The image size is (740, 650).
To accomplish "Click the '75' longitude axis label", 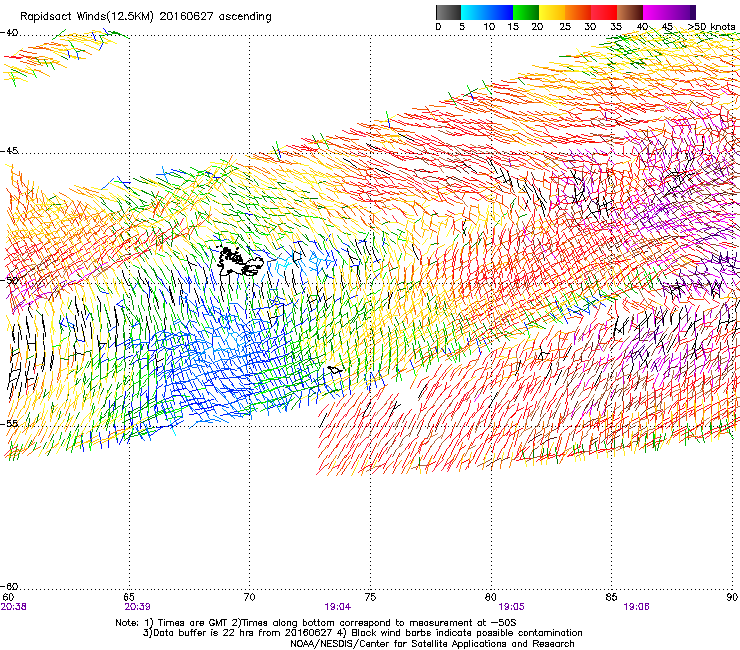I will (370, 597).
